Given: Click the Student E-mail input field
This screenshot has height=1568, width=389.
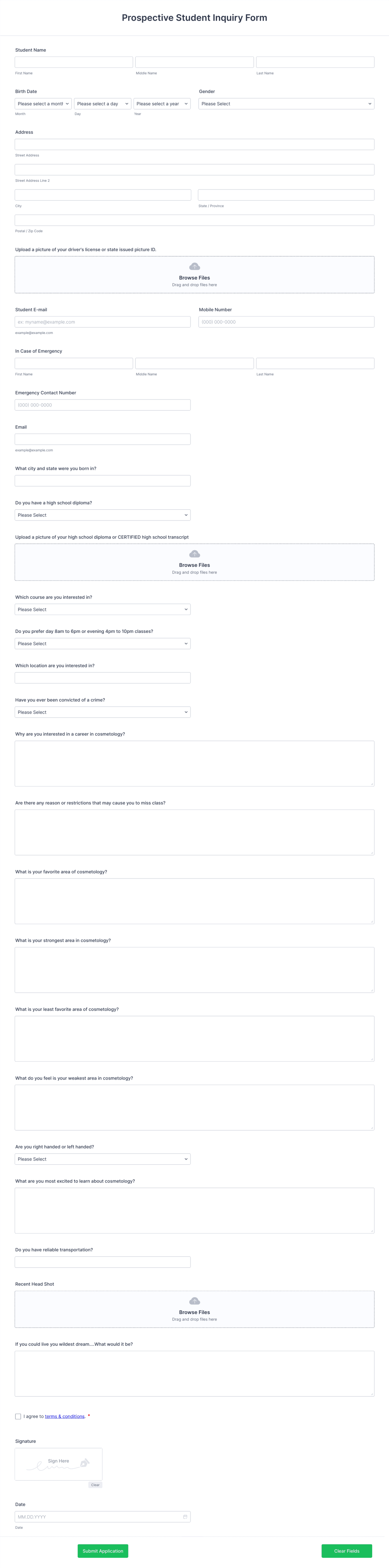Looking at the screenshot, I should [x=102, y=321].
